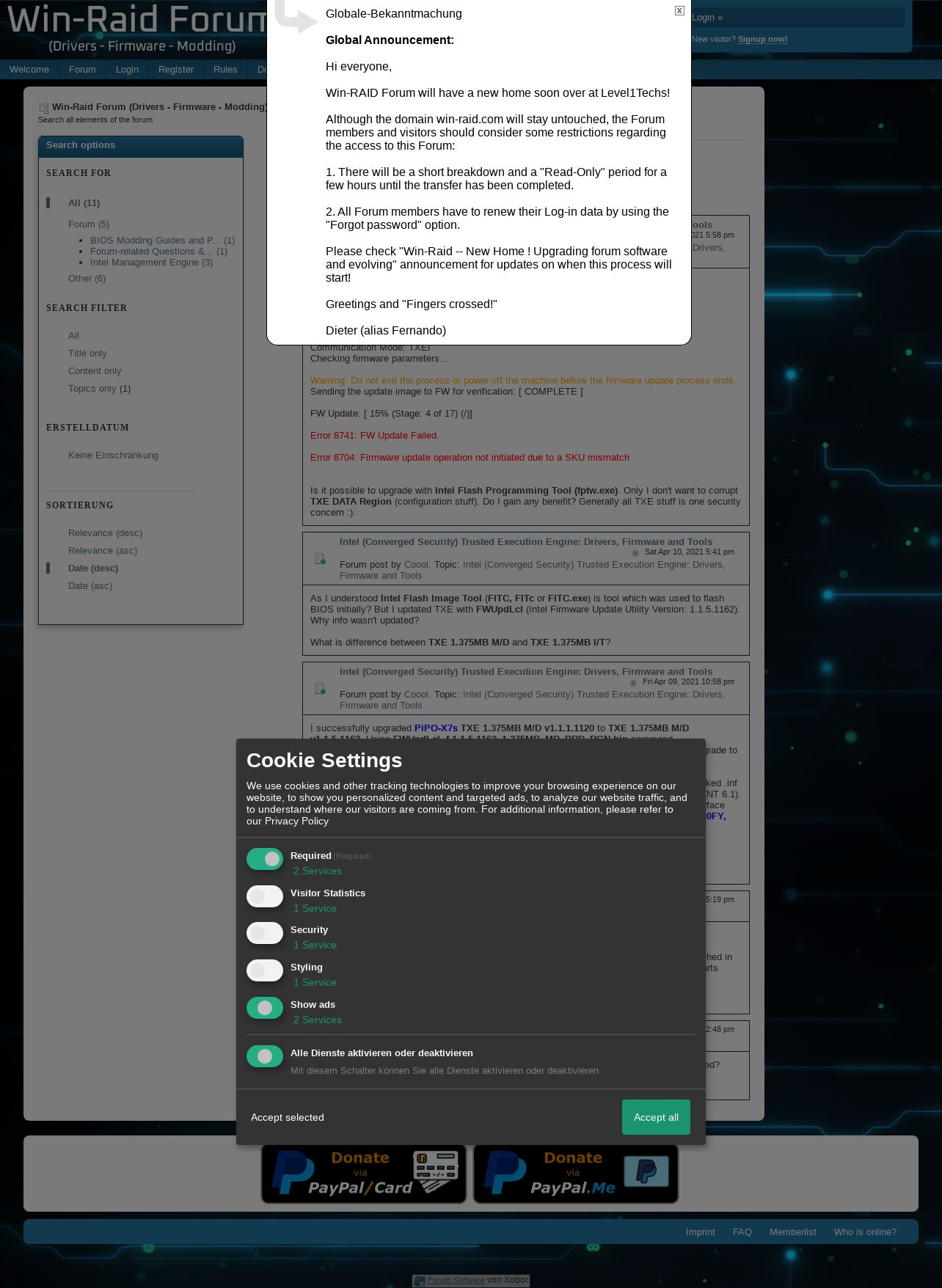Click the Search options panel header

click(x=141, y=146)
